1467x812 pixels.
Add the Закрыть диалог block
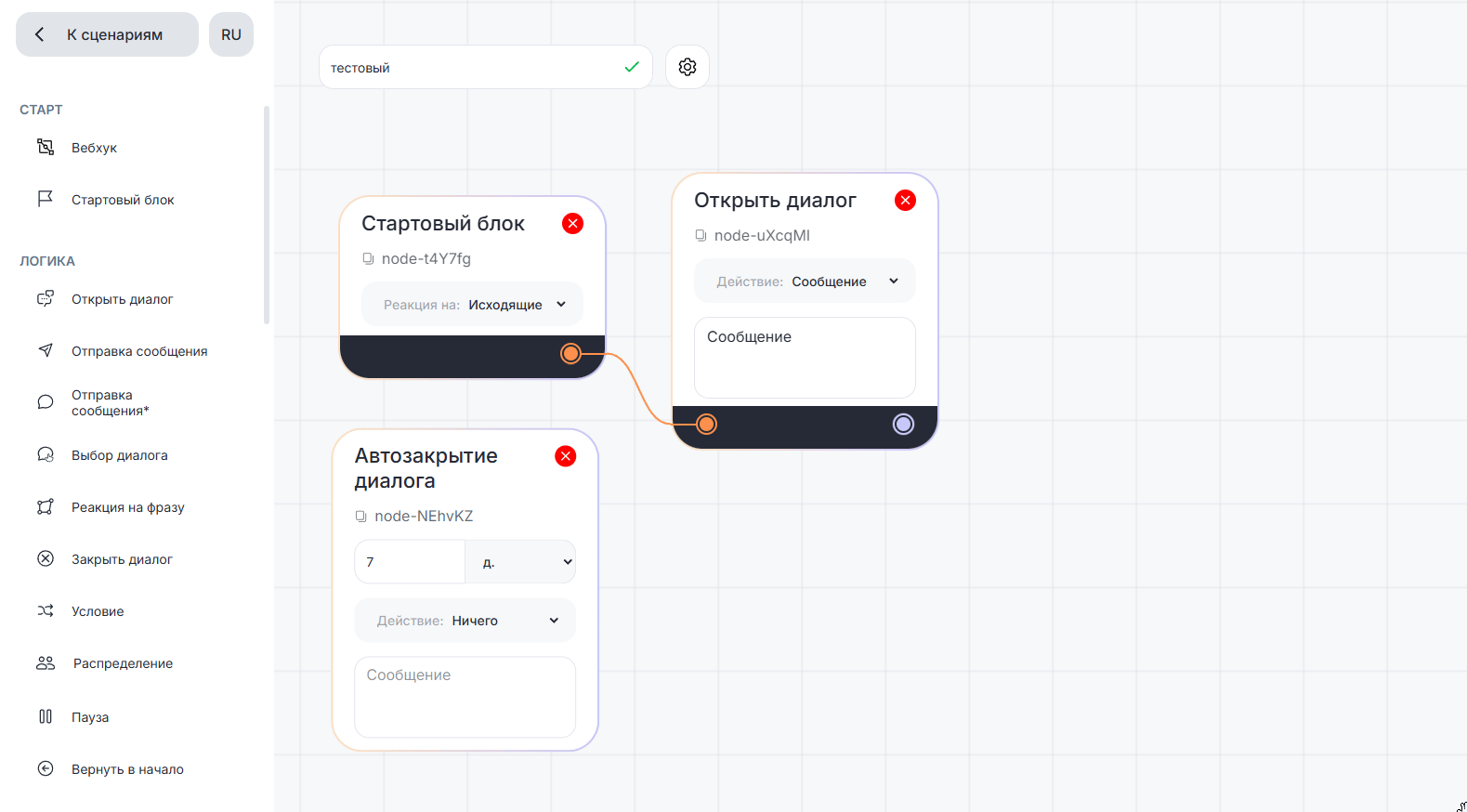[122, 559]
